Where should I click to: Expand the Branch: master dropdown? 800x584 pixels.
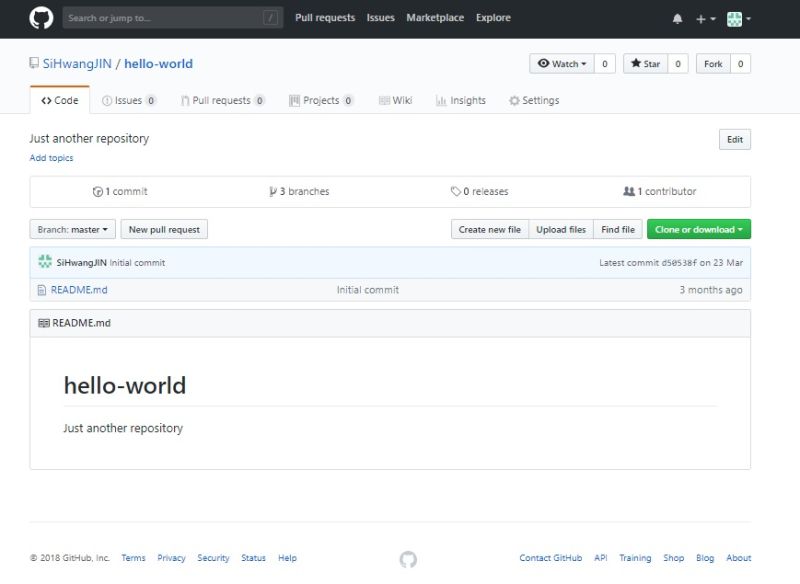click(x=72, y=230)
